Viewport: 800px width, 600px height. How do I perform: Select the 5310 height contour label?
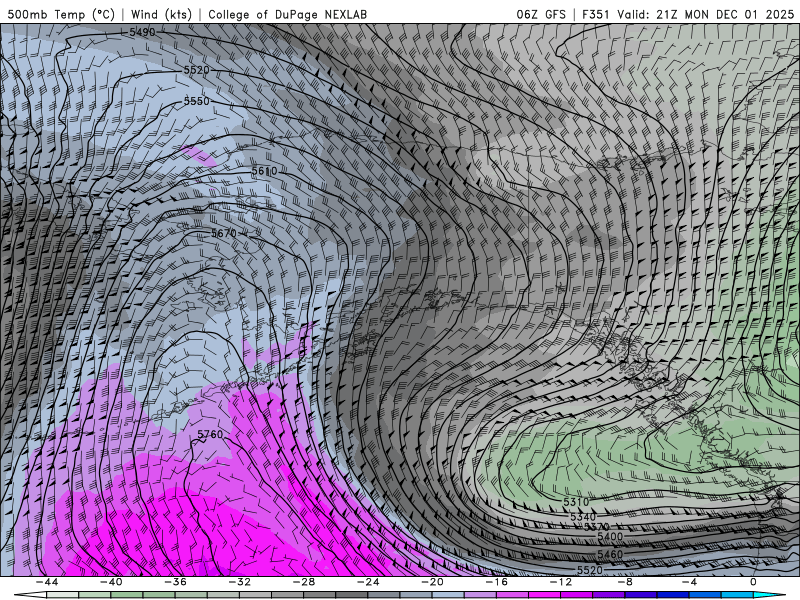point(576,502)
